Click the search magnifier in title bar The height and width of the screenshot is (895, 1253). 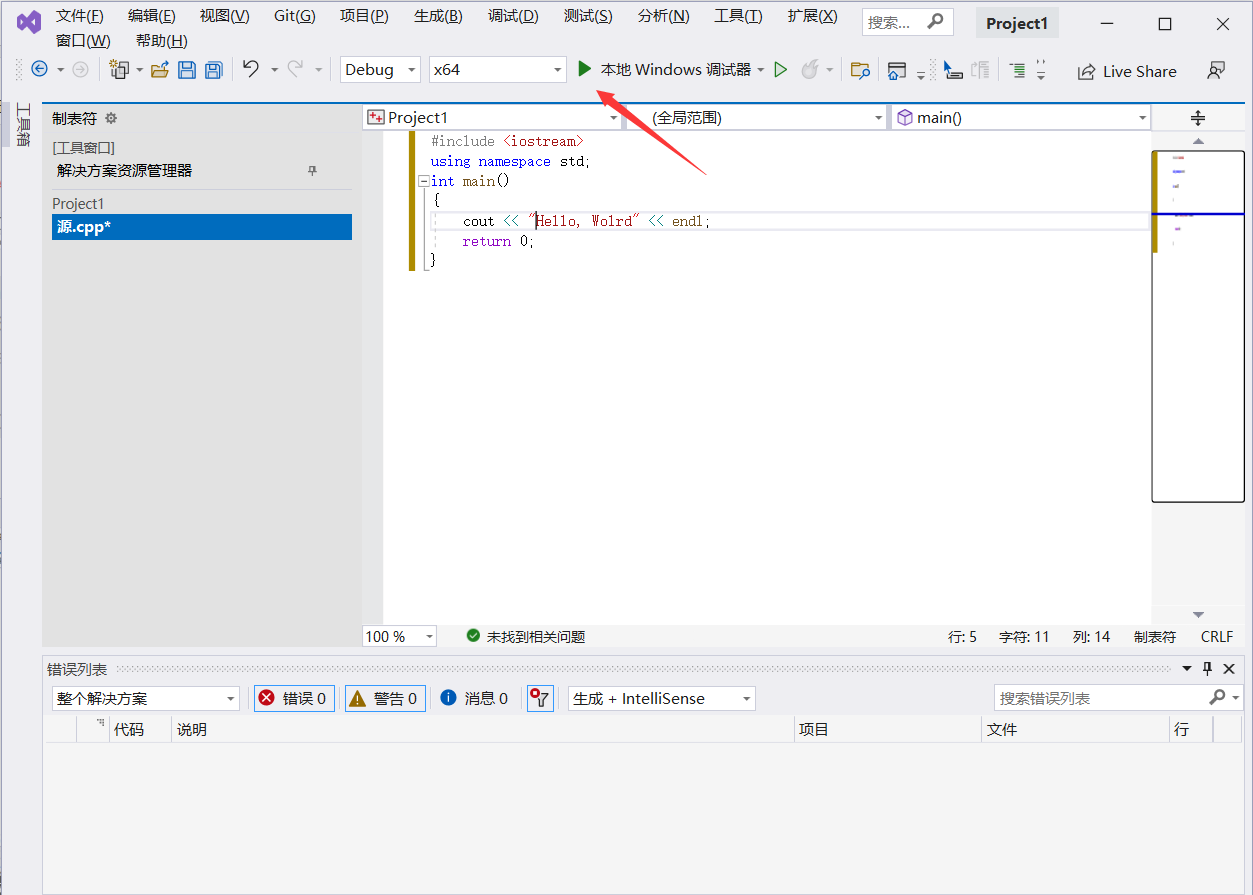click(x=935, y=21)
